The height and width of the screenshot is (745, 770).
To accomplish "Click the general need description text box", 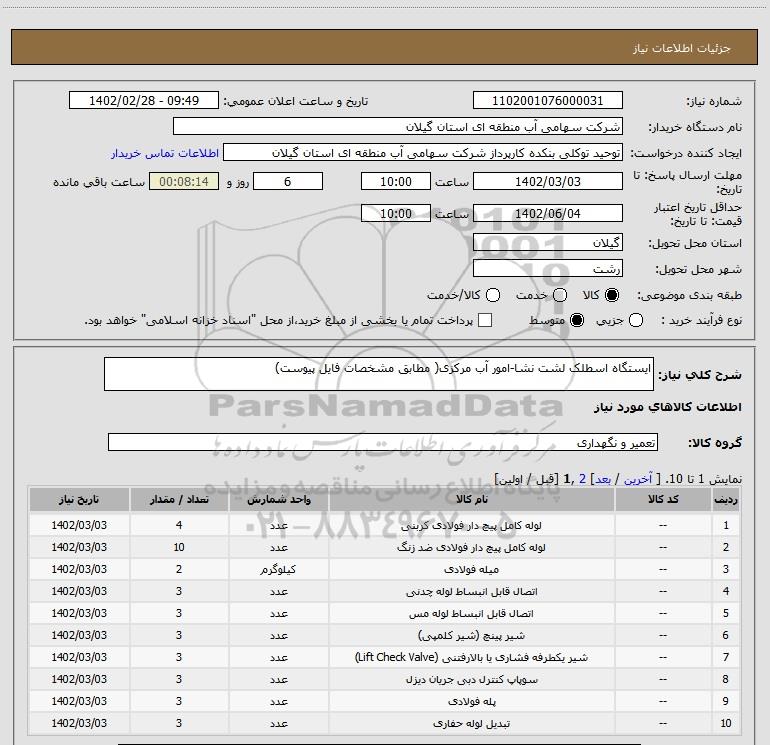I will click(x=379, y=374).
